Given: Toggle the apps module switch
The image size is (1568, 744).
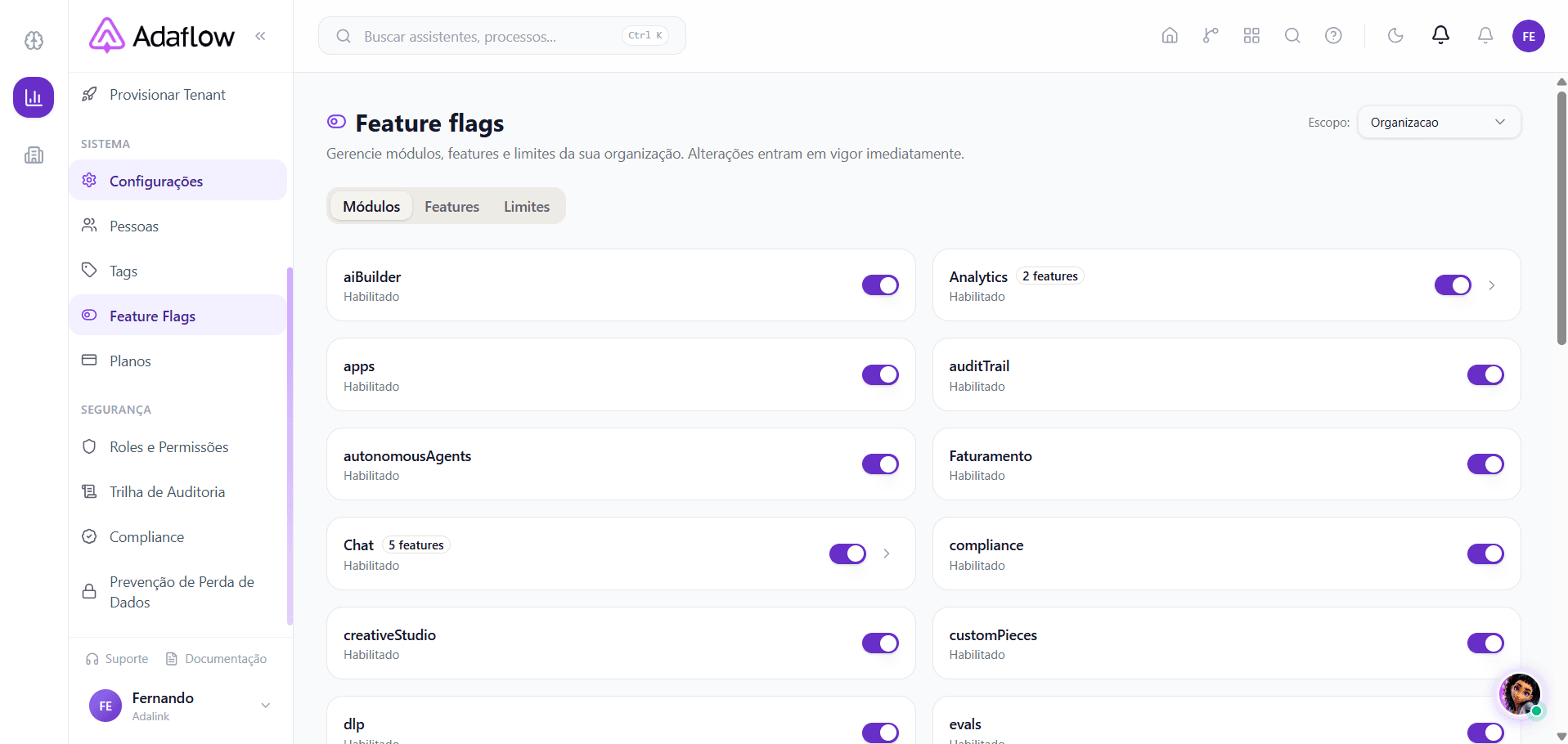Looking at the screenshot, I should pos(880,374).
